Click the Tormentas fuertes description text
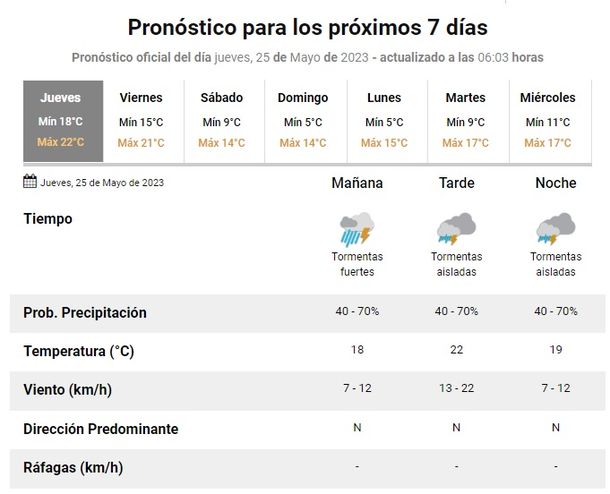The height and width of the screenshot is (494, 610). click(x=357, y=264)
